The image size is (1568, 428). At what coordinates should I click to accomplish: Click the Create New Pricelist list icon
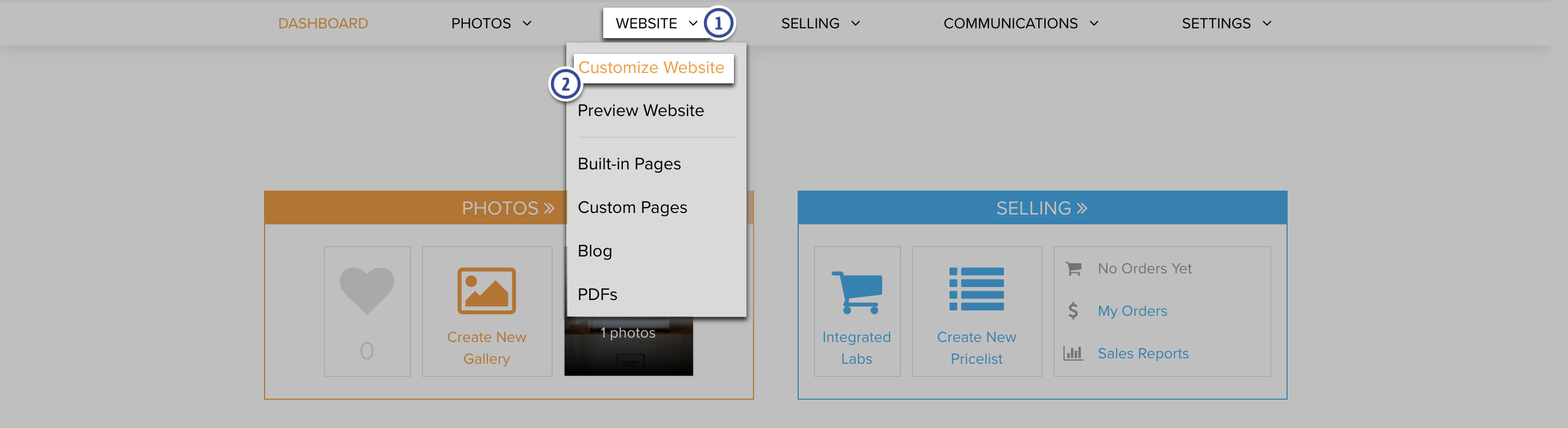(976, 289)
